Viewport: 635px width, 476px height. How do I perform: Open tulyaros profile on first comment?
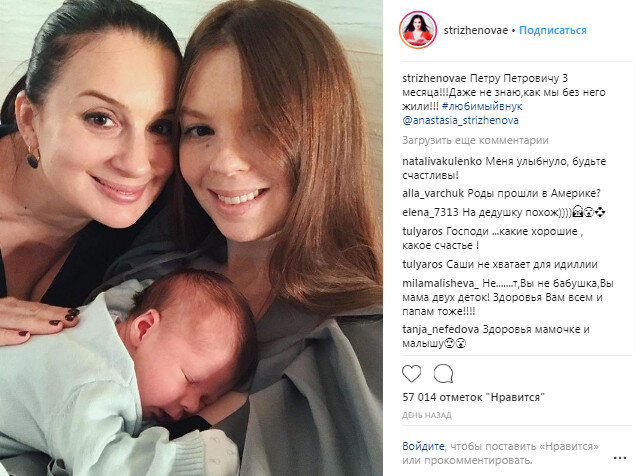422,232
